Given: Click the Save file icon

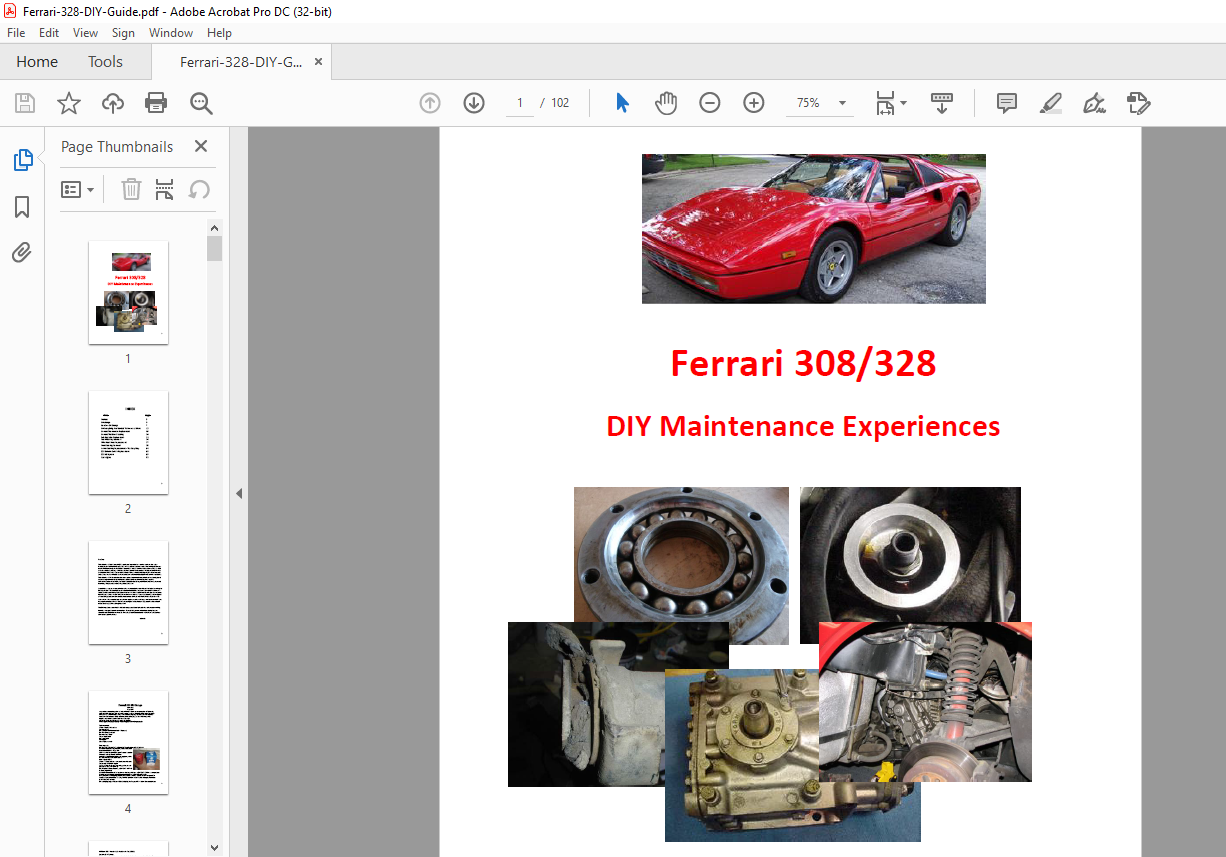Looking at the screenshot, I should coord(25,103).
